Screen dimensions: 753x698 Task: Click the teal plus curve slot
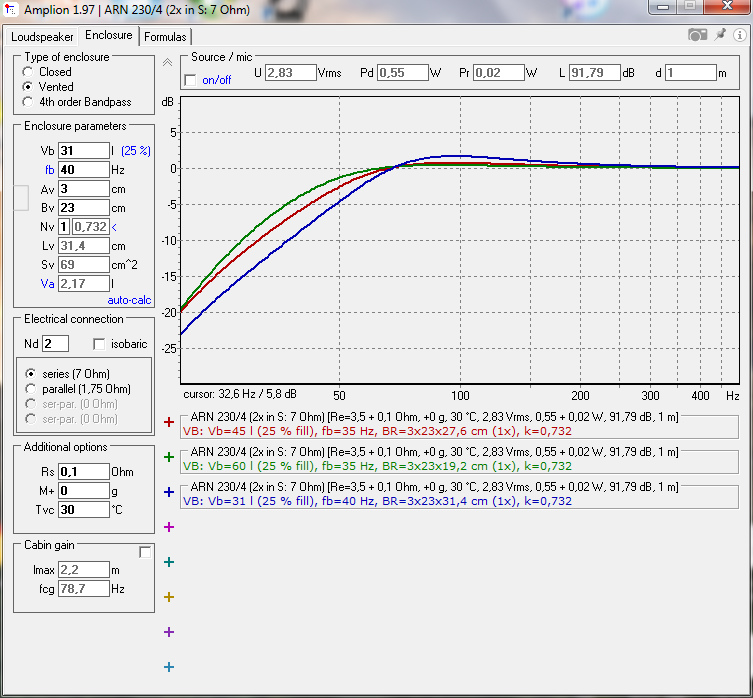(x=169, y=562)
